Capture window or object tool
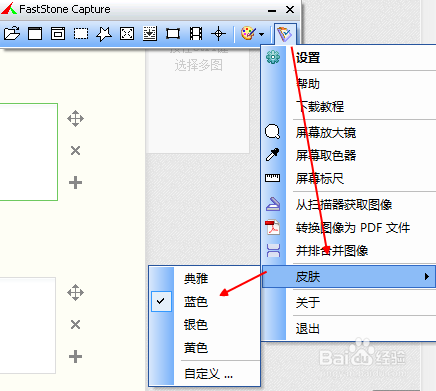The height and width of the screenshot is (391, 436). click(58, 34)
